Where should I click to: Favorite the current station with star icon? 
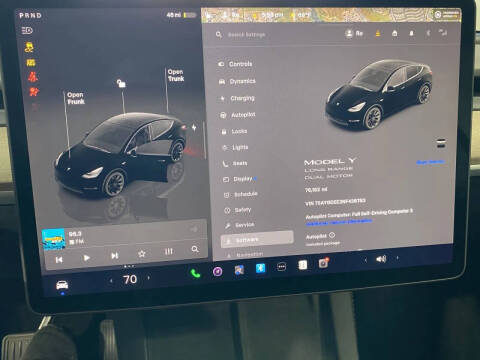tap(142, 254)
